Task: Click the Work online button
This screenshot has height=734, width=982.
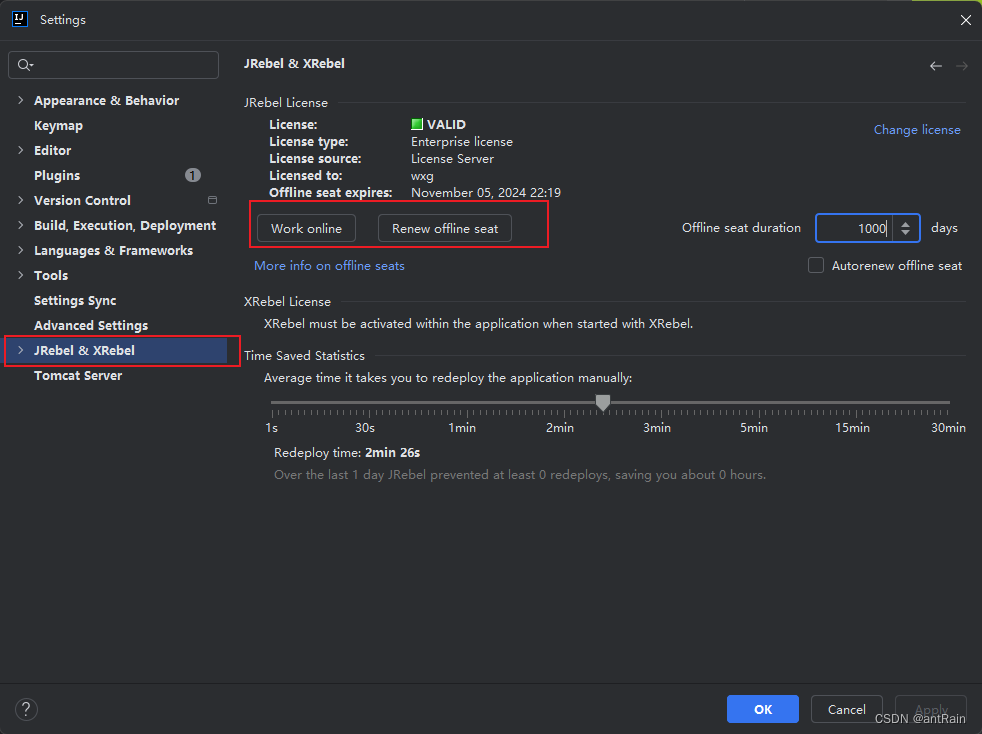Action: point(306,229)
